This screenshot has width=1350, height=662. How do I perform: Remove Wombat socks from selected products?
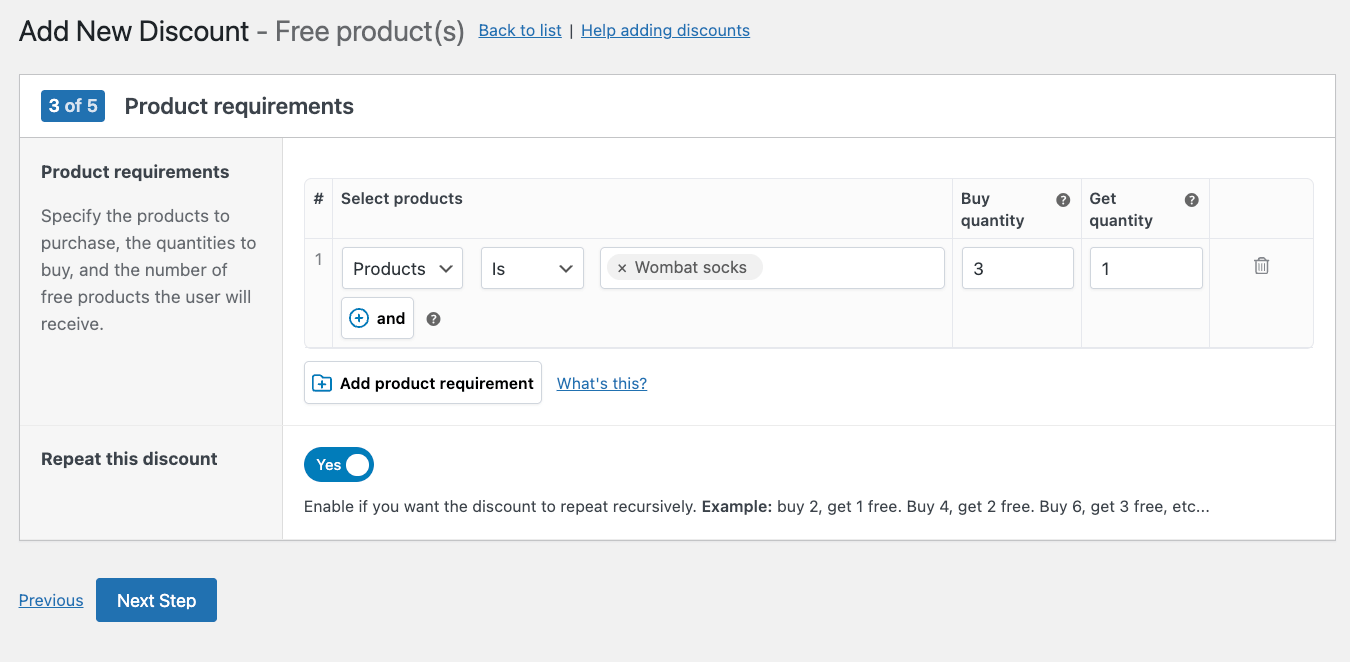[622, 267]
